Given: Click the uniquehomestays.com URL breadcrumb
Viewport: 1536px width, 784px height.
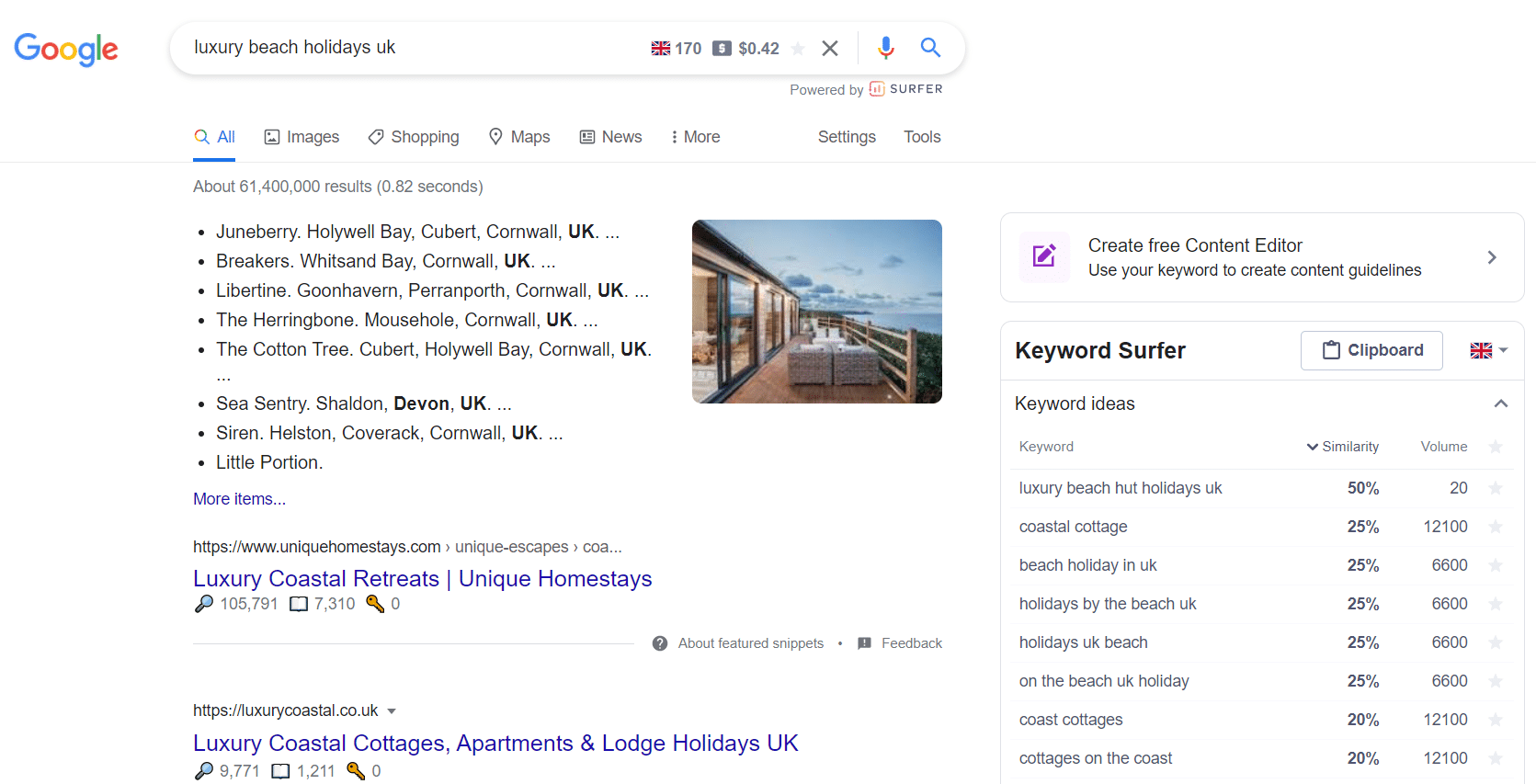Looking at the screenshot, I should (x=407, y=547).
